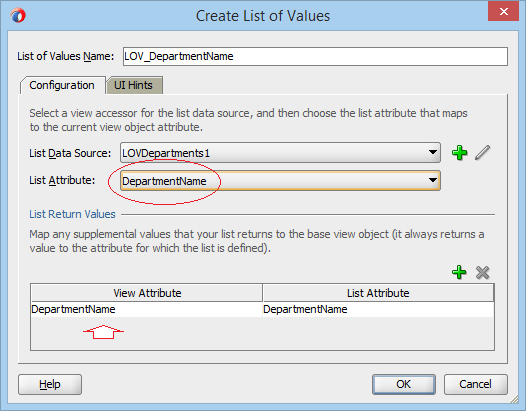Click the View Attribute column header
This screenshot has height=411, width=526.
(147, 293)
